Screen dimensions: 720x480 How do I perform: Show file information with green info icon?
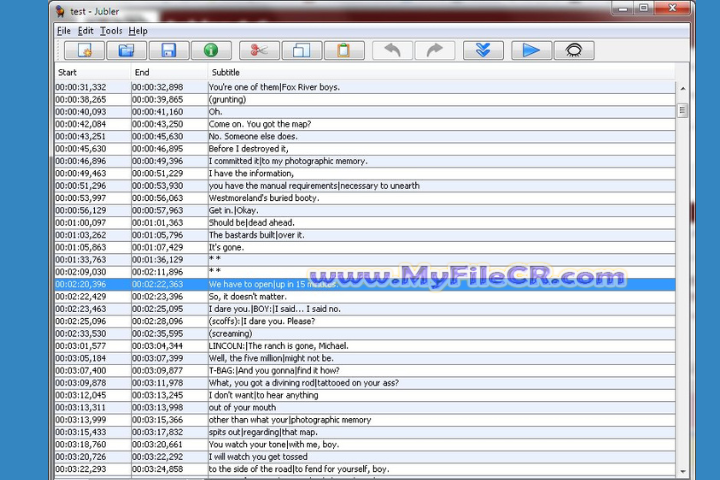tap(211, 51)
